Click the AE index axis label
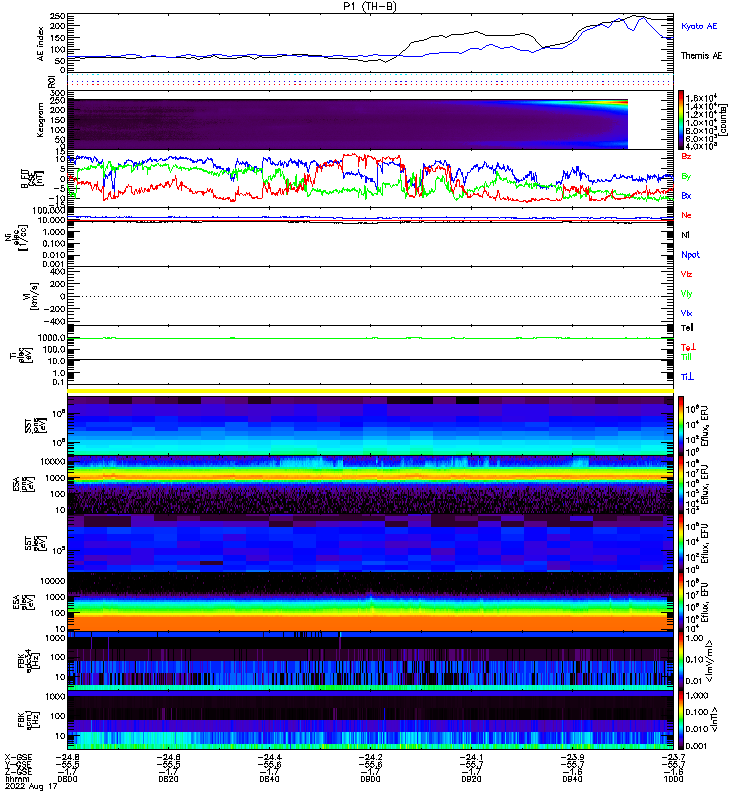750x800 pixels. [x=41, y=43]
